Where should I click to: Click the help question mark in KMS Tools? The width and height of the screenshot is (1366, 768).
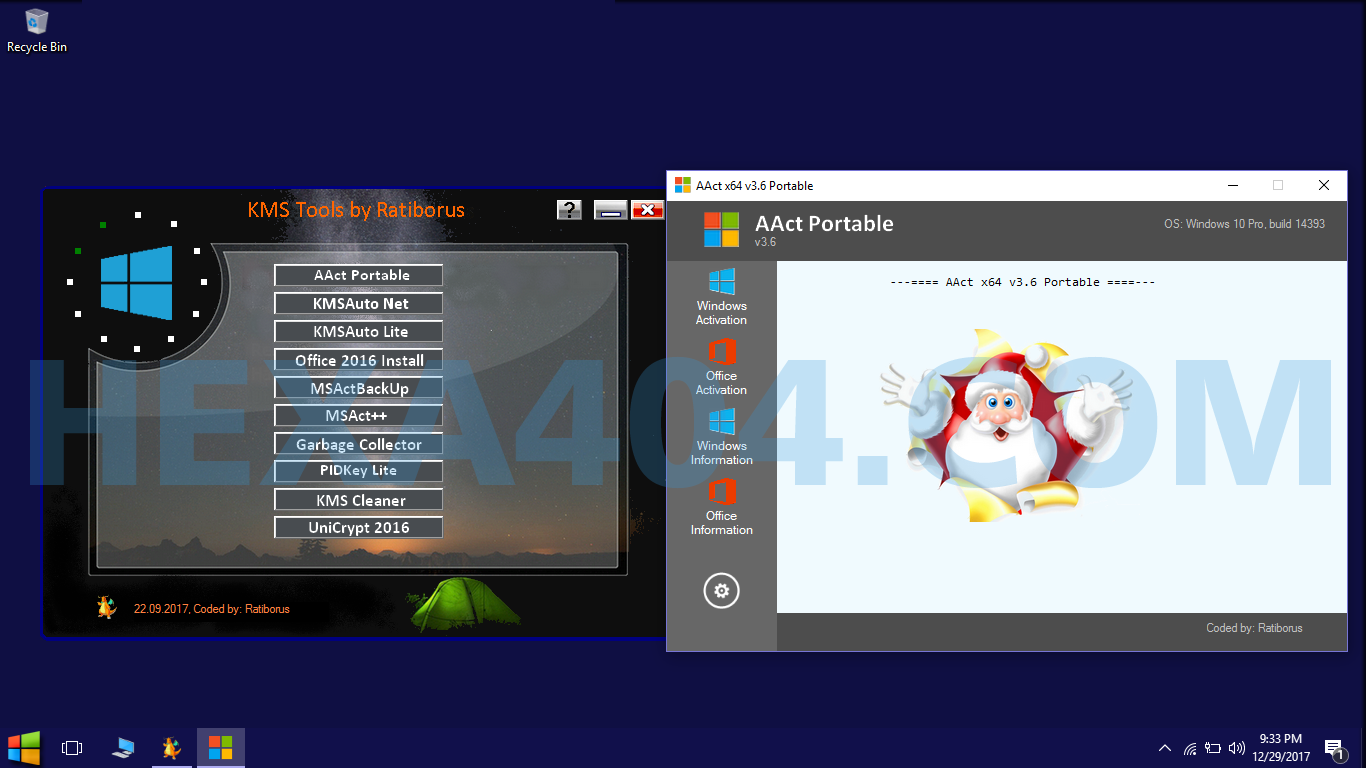click(x=569, y=209)
